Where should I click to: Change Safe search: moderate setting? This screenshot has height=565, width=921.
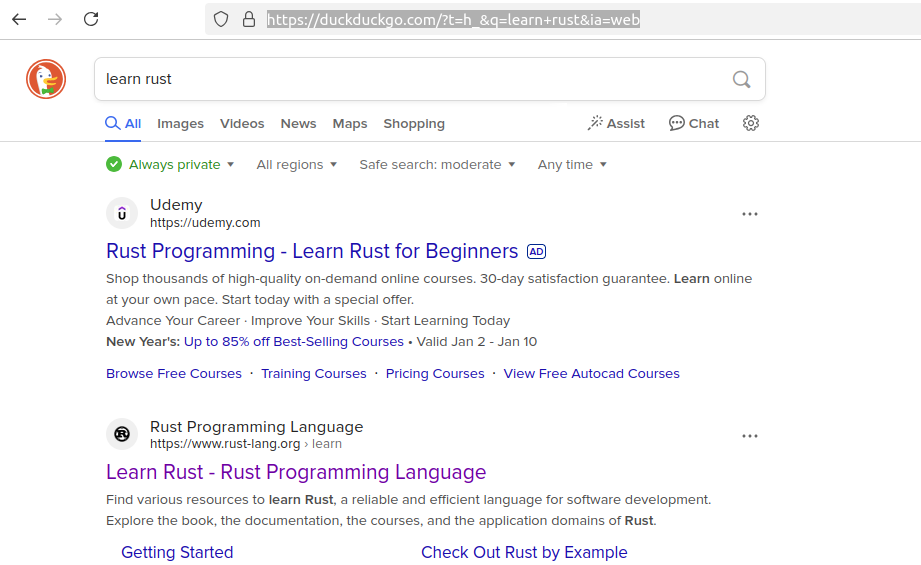coord(437,164)
